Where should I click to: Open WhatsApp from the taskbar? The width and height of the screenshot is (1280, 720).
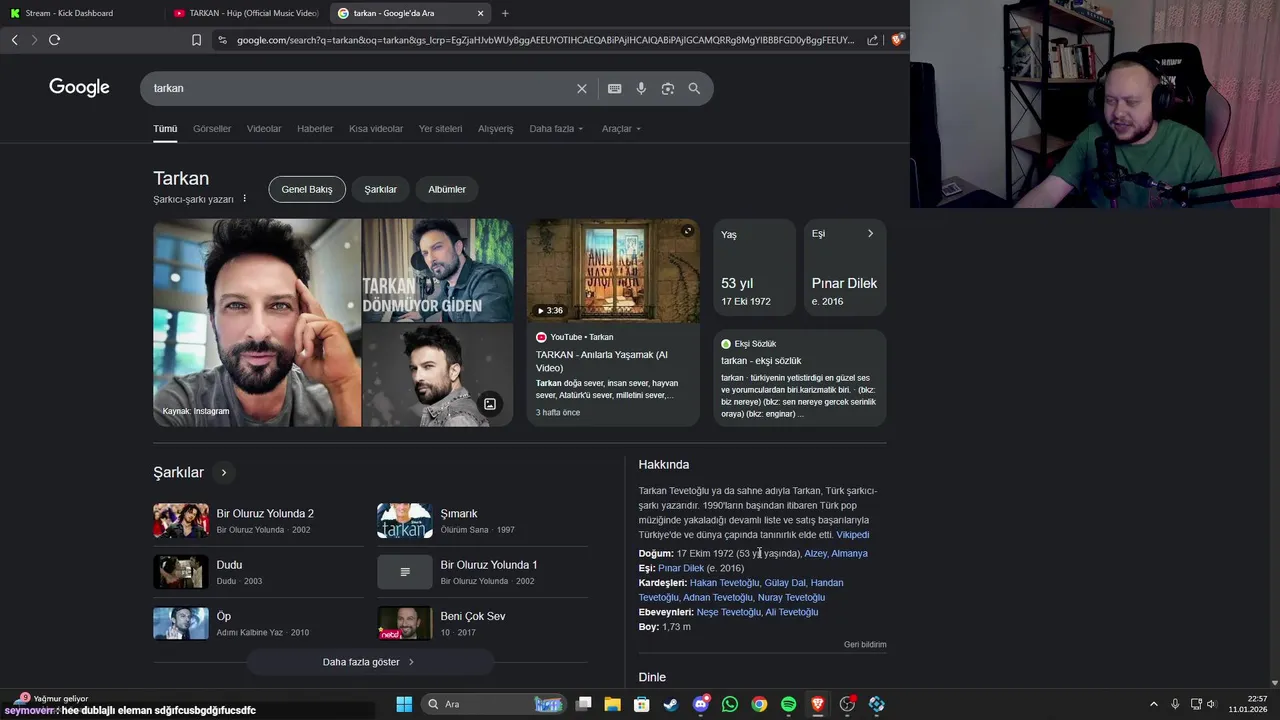(730, 704)
